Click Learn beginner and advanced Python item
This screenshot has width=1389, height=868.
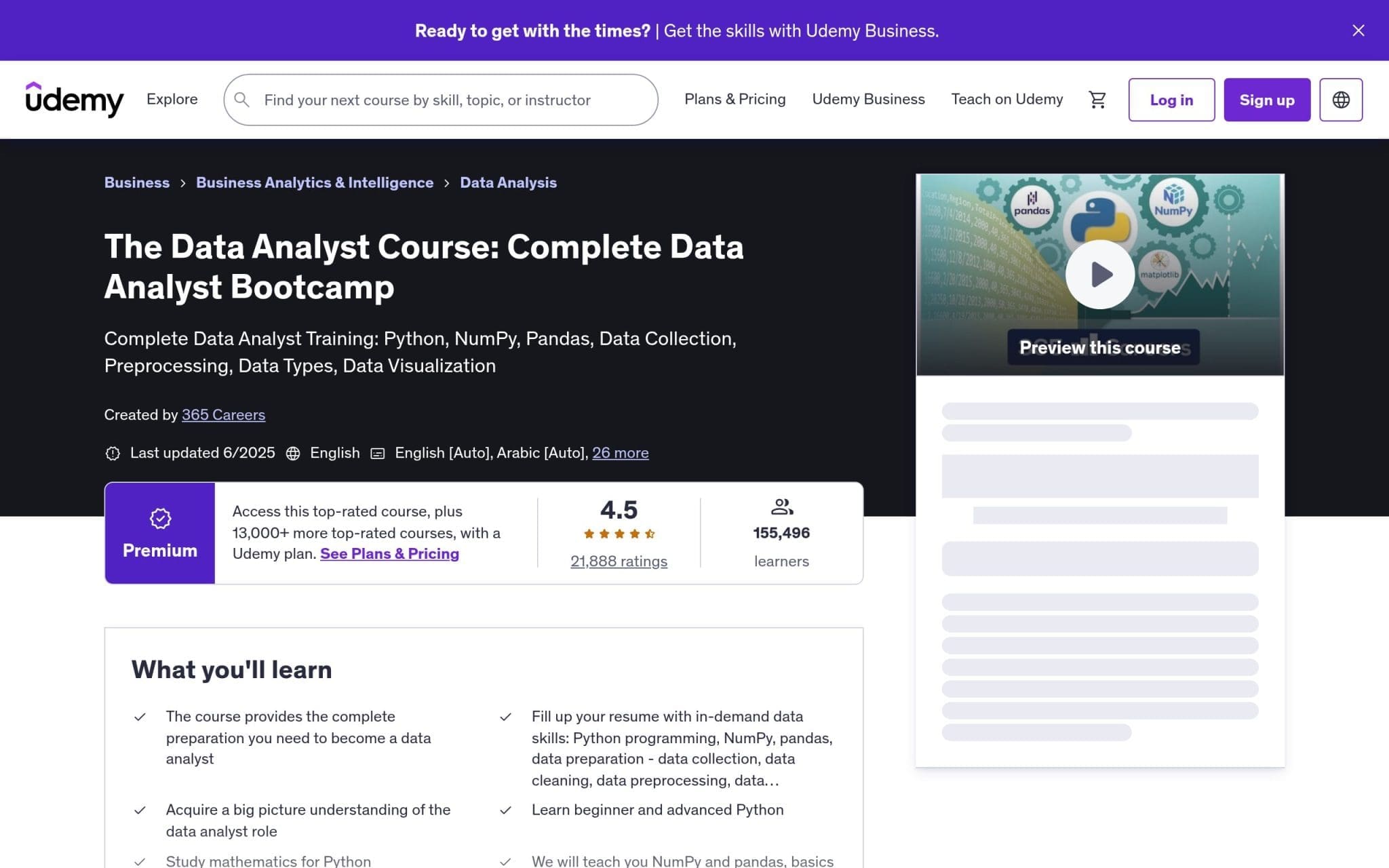coord(657,810)
